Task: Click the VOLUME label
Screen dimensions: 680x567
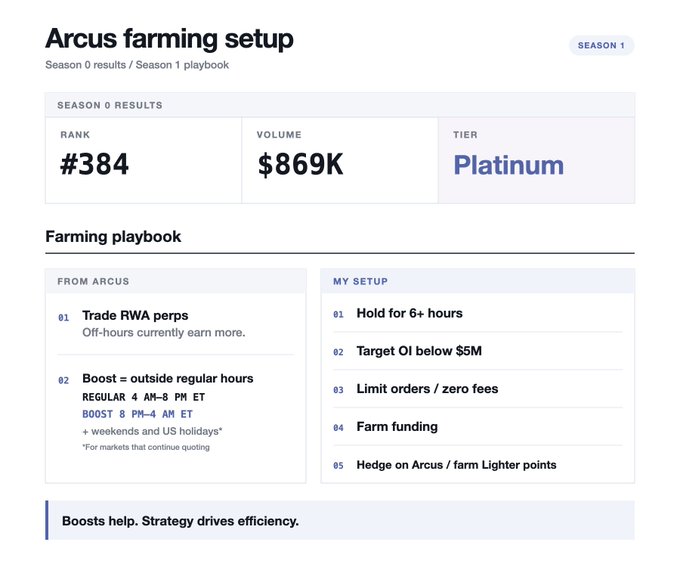Action: click(279, 135)
